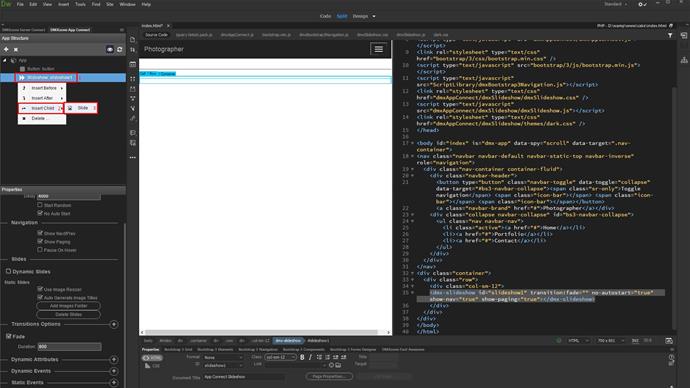Screen dimensions: 690x388
Task: Click the second icon in right collapsed panel
Action: point(684,60)
